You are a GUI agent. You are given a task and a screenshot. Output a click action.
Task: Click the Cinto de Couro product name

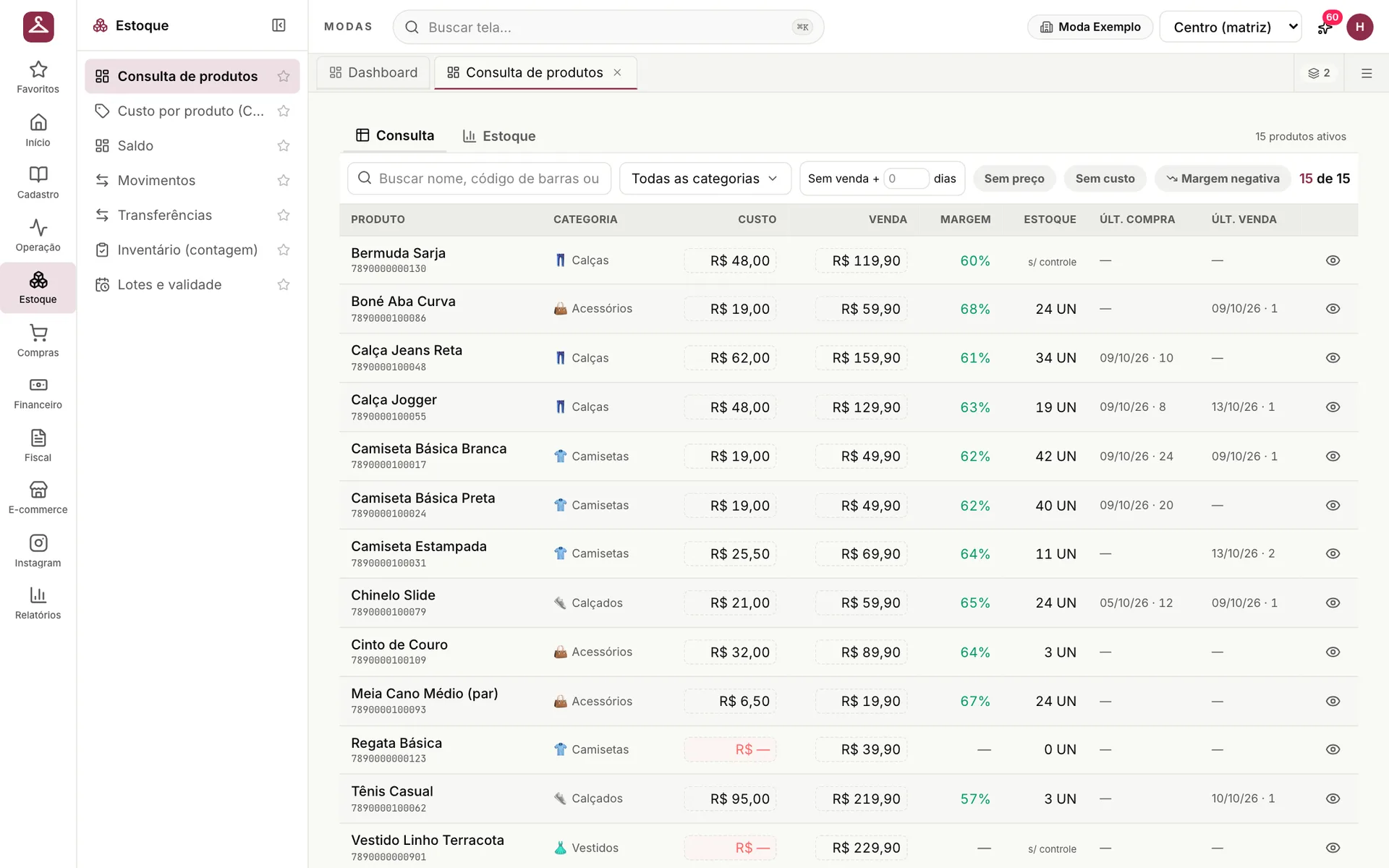[x=399, y=644]
